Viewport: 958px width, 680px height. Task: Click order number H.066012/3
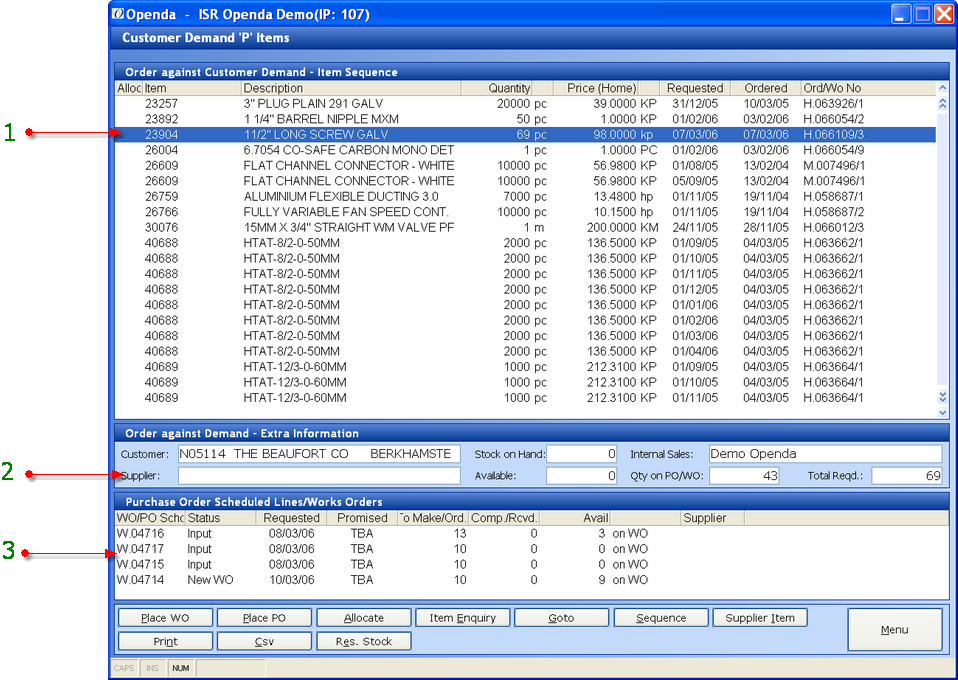click(833, 227)
